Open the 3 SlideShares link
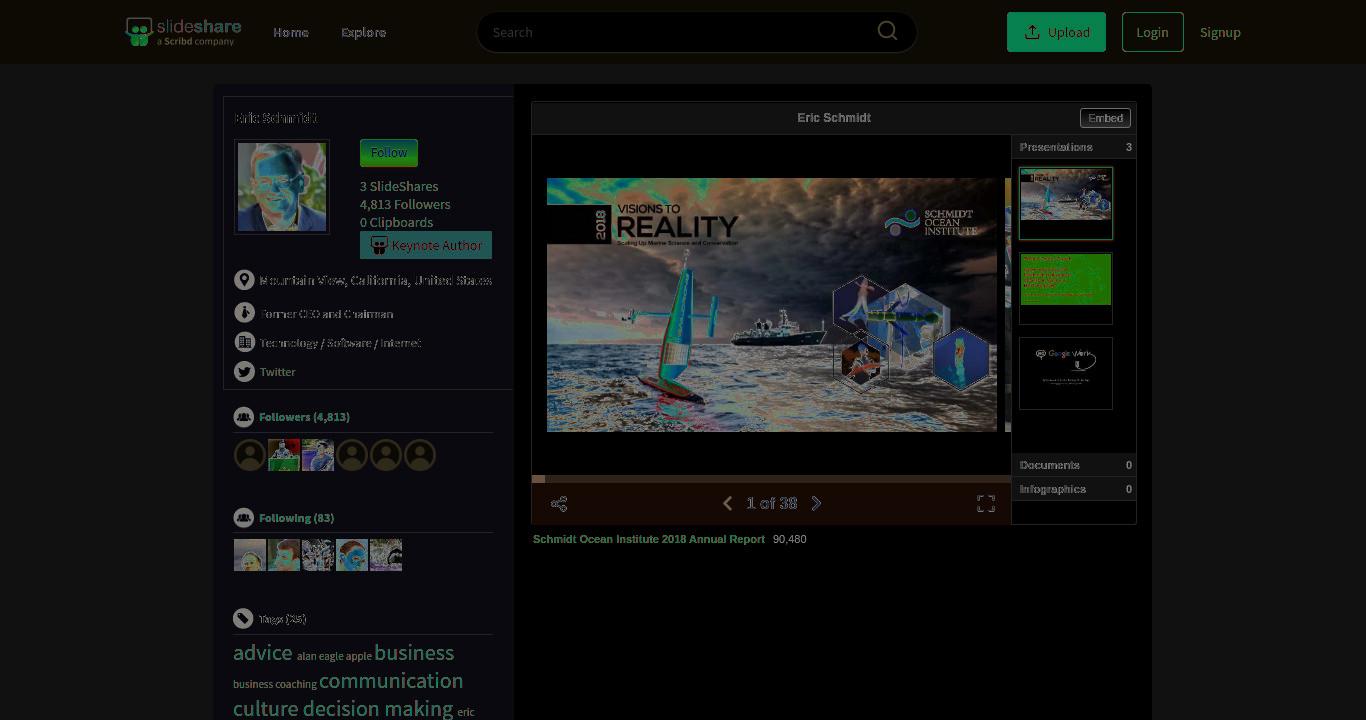The image size is (1366, 720). point(399,186)
